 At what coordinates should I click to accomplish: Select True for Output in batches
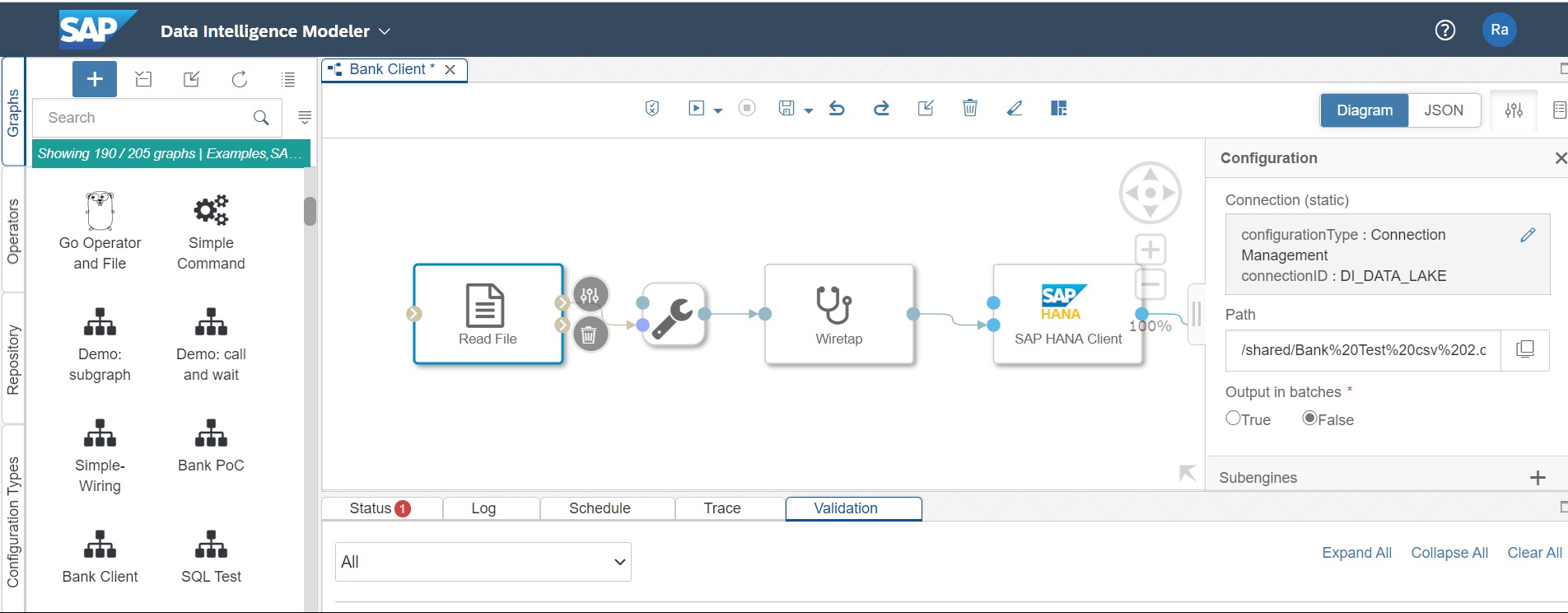tap(1233, 419)
